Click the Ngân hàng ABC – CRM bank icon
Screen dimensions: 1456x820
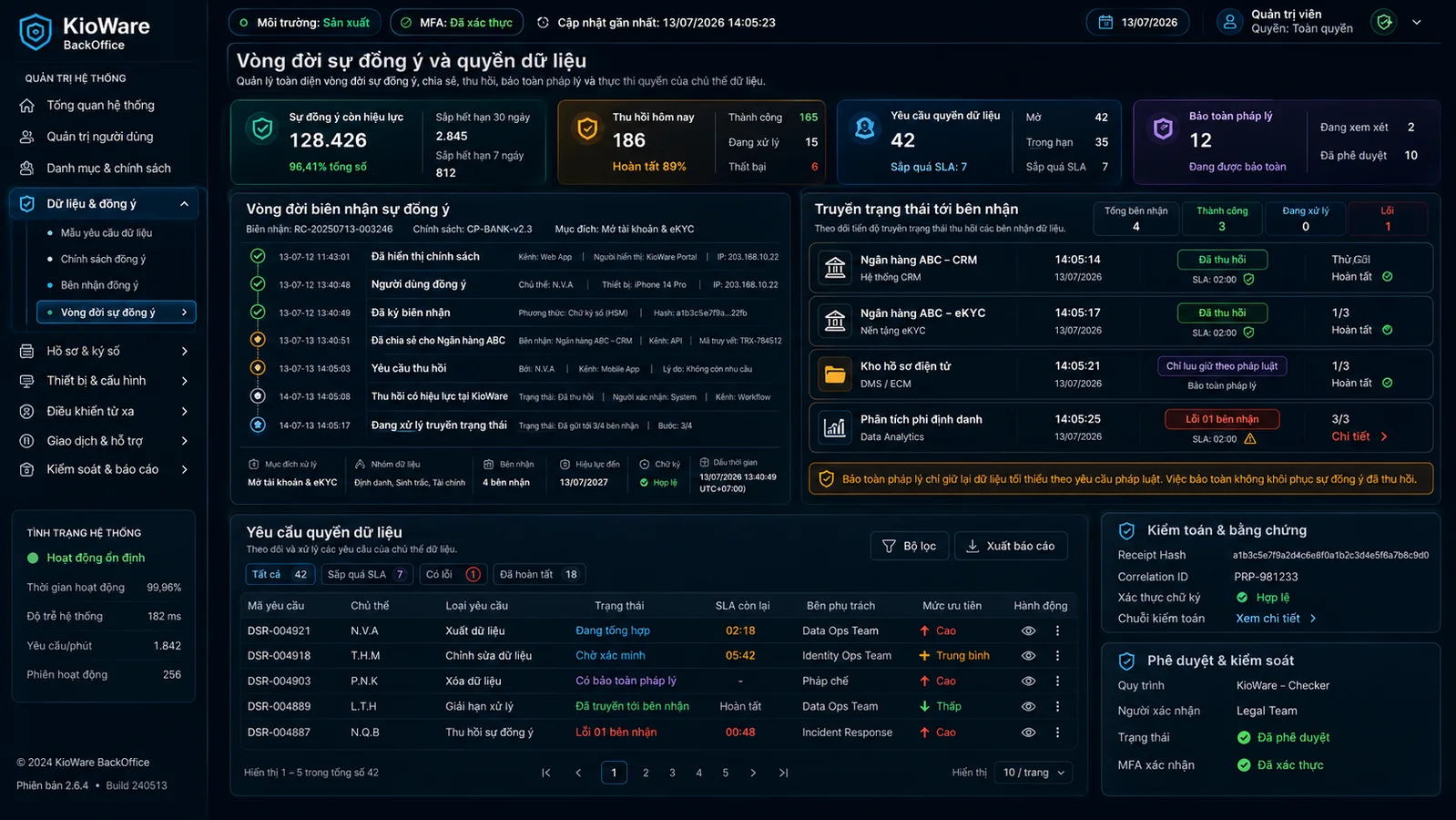click(835, 267)
